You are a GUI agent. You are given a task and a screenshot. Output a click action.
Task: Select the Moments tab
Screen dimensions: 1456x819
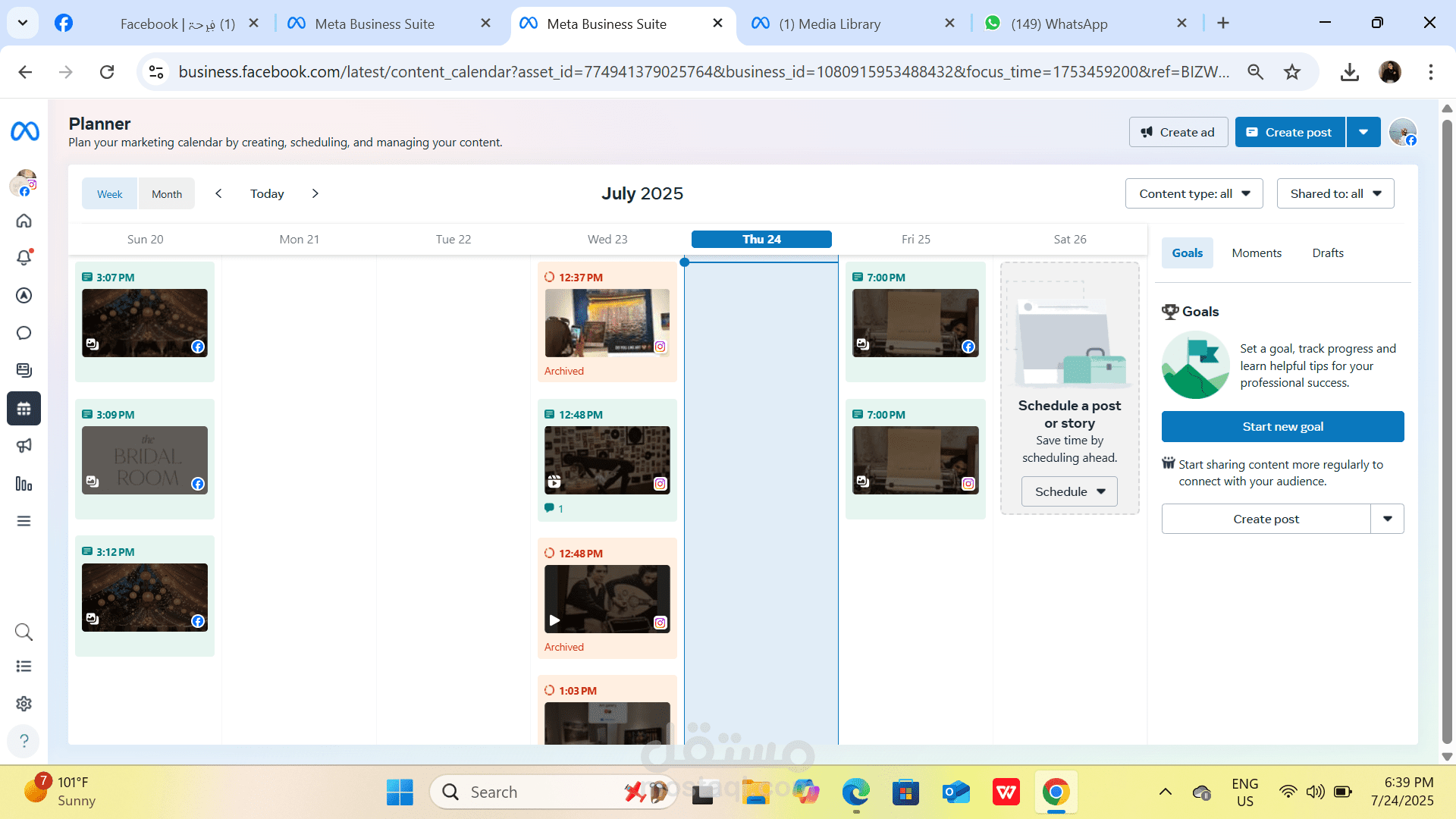tap(1257, 253)
